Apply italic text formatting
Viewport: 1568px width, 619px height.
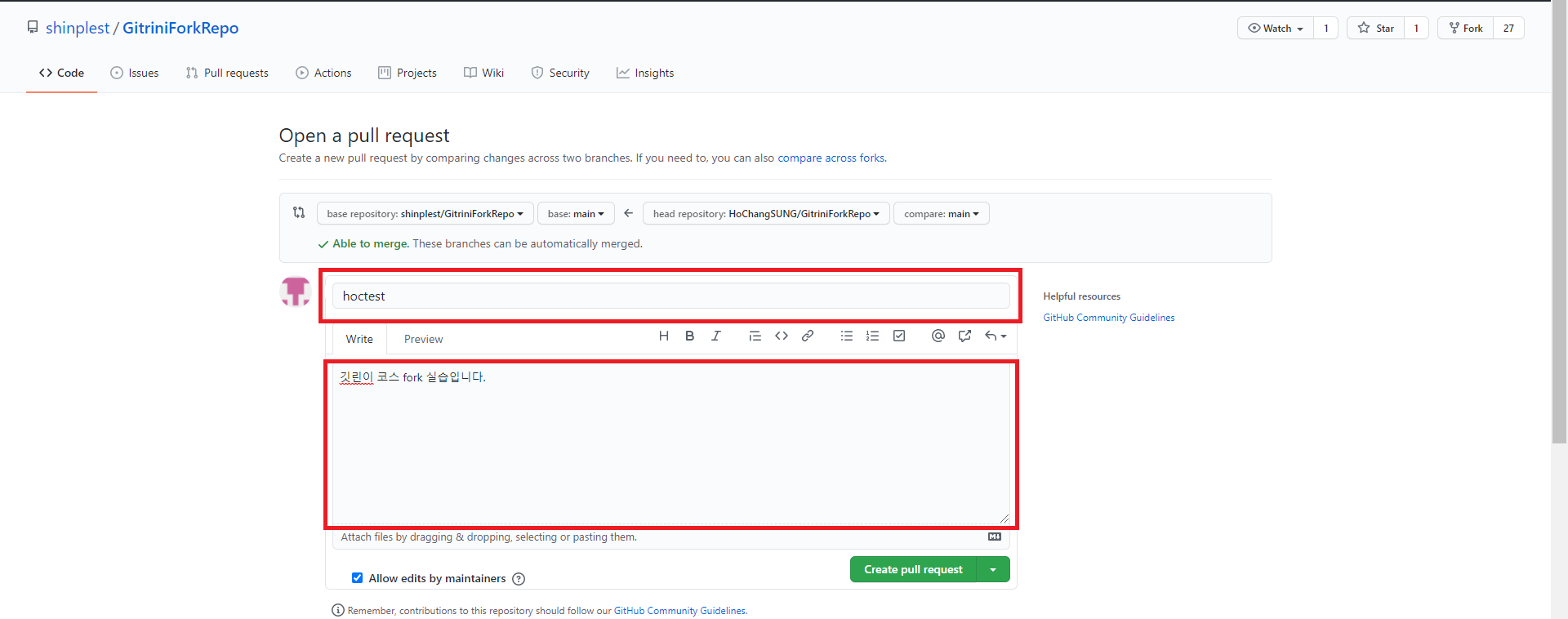point(716,336)
